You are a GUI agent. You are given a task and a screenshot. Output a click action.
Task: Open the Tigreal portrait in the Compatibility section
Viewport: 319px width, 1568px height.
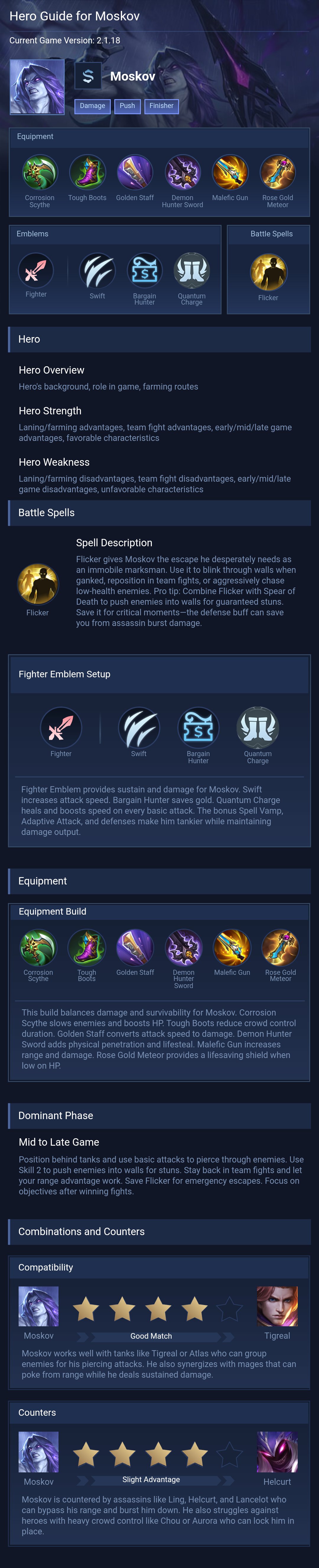277,1307
